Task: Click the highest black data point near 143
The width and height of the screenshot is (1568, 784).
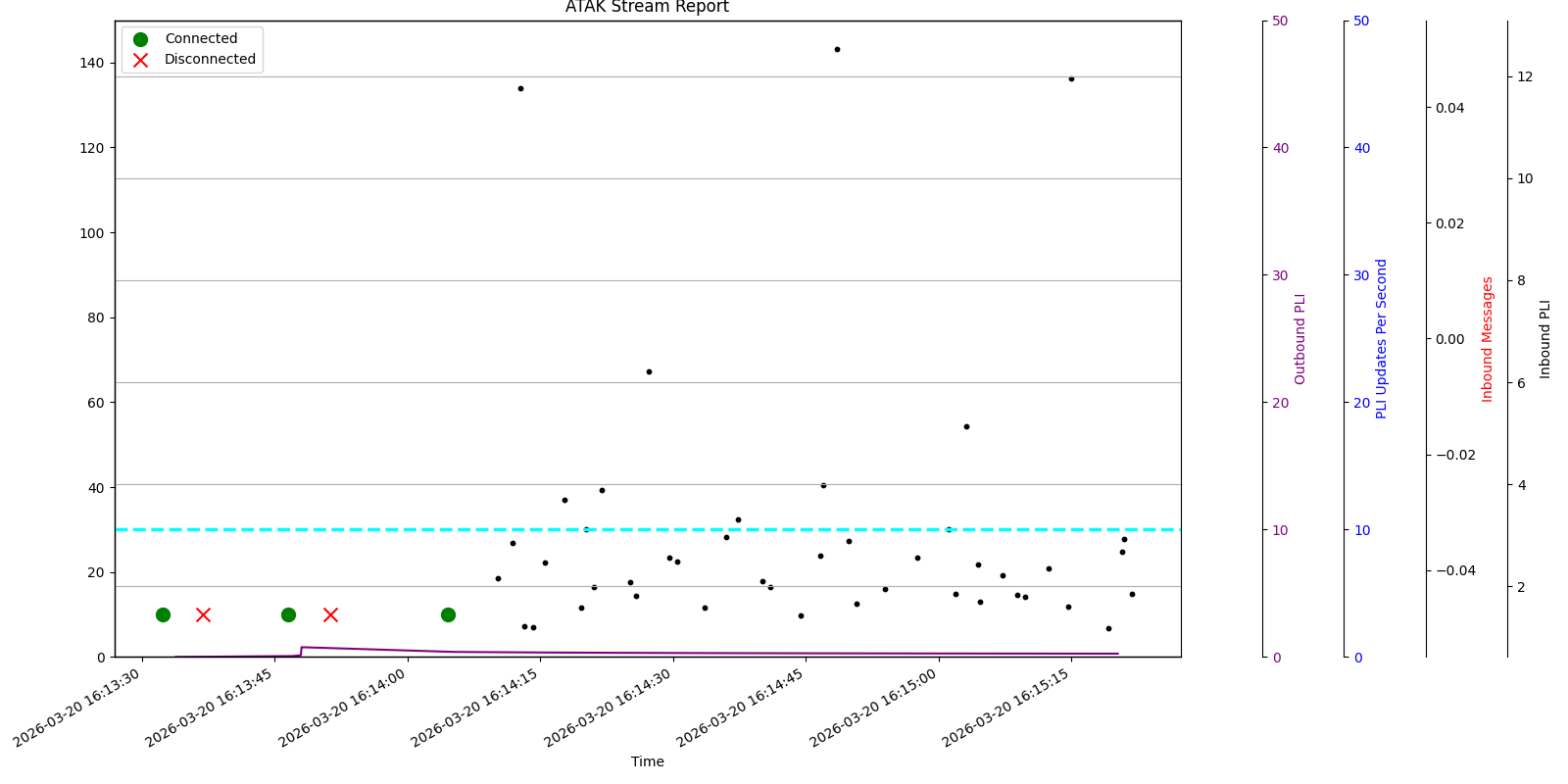Action: pyautogui.click(x=837, y=49)
